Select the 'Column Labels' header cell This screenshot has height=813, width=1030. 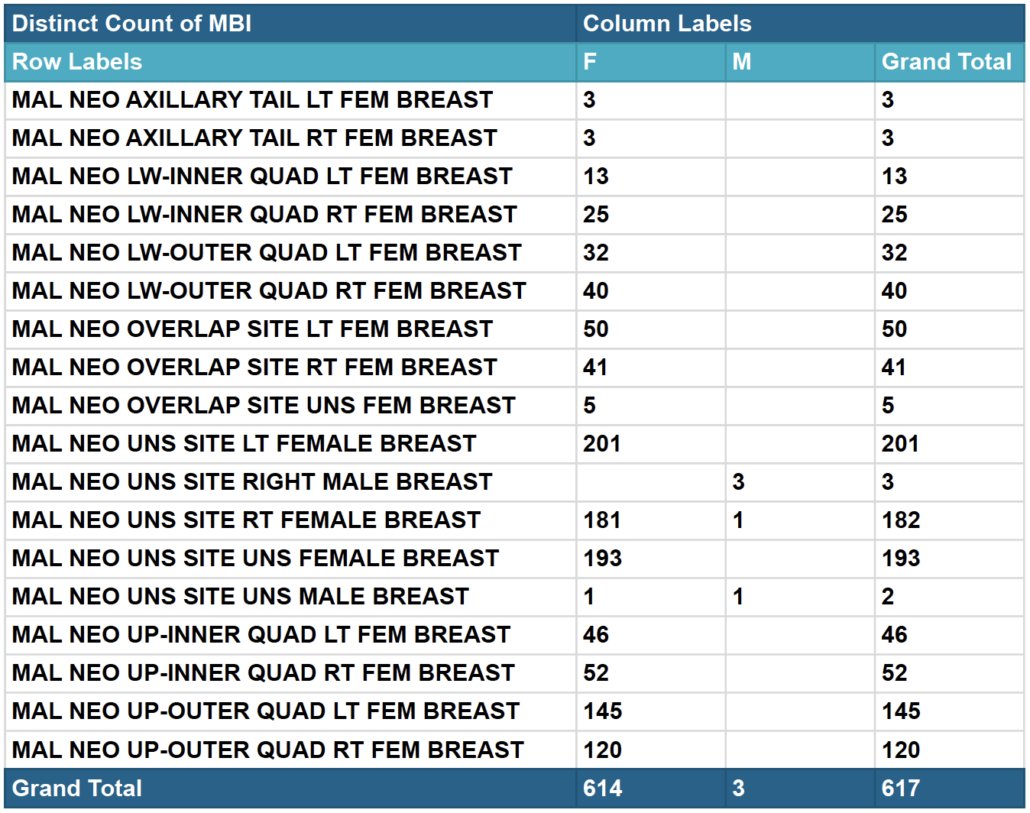[667, 23]
